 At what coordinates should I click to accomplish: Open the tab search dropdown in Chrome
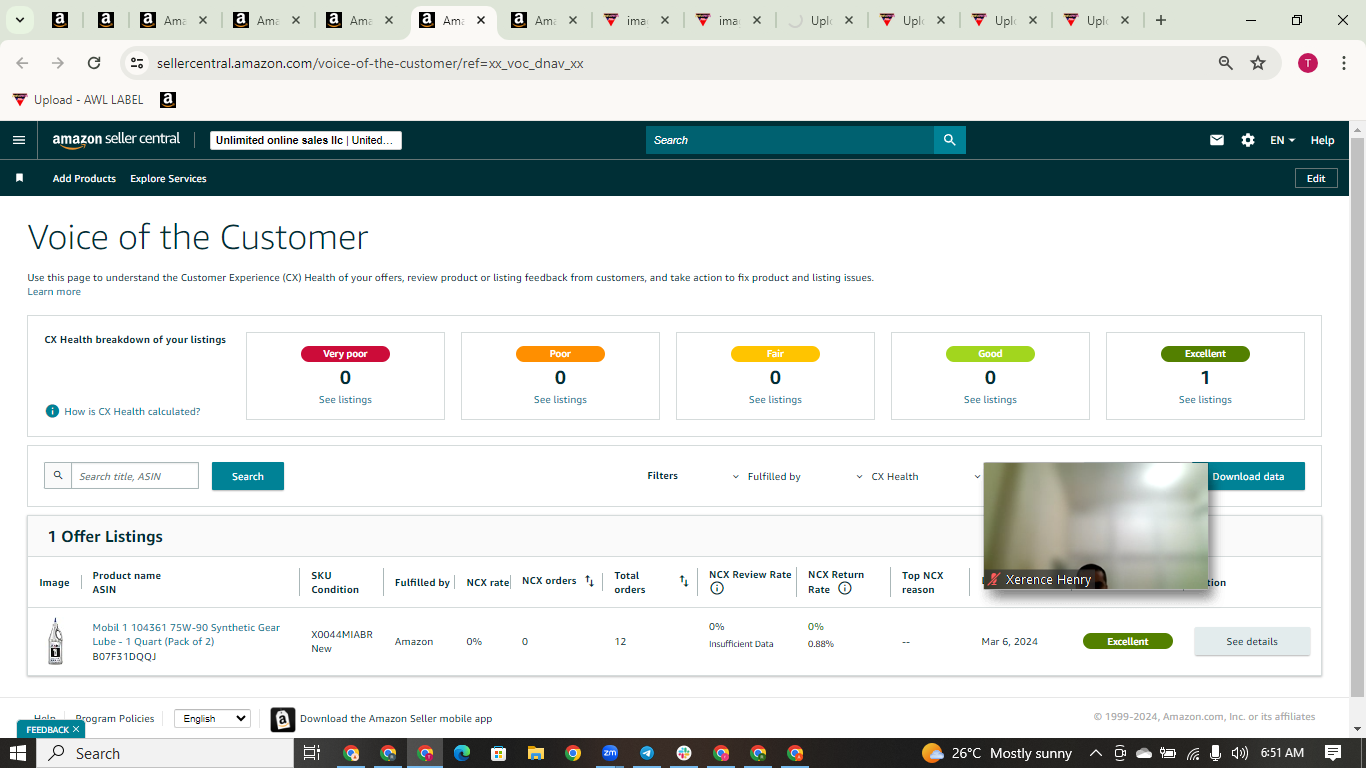point(19,20)
